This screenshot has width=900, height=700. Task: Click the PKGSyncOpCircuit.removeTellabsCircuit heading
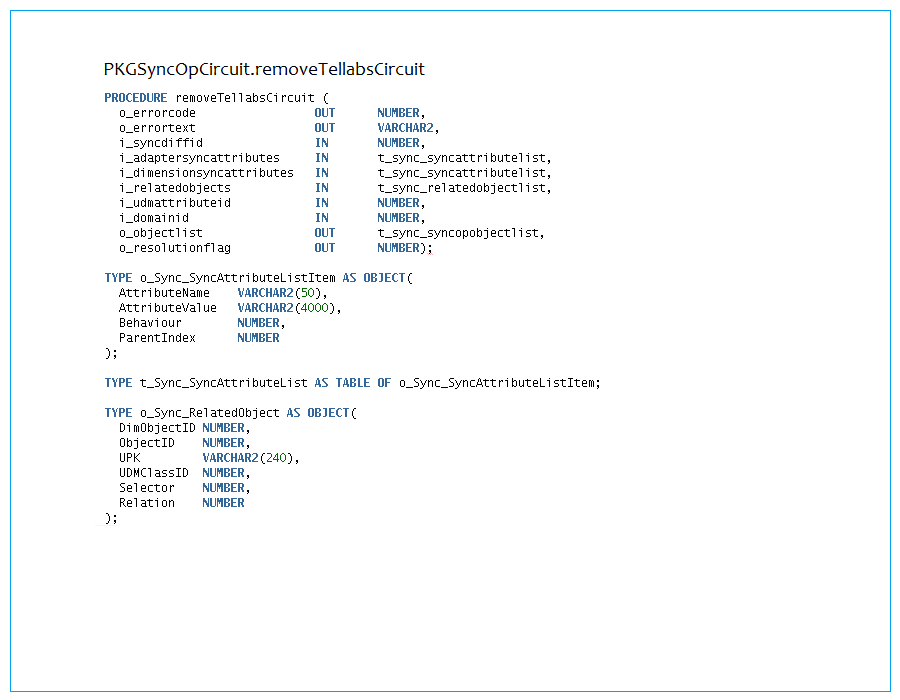click(264, 69)
